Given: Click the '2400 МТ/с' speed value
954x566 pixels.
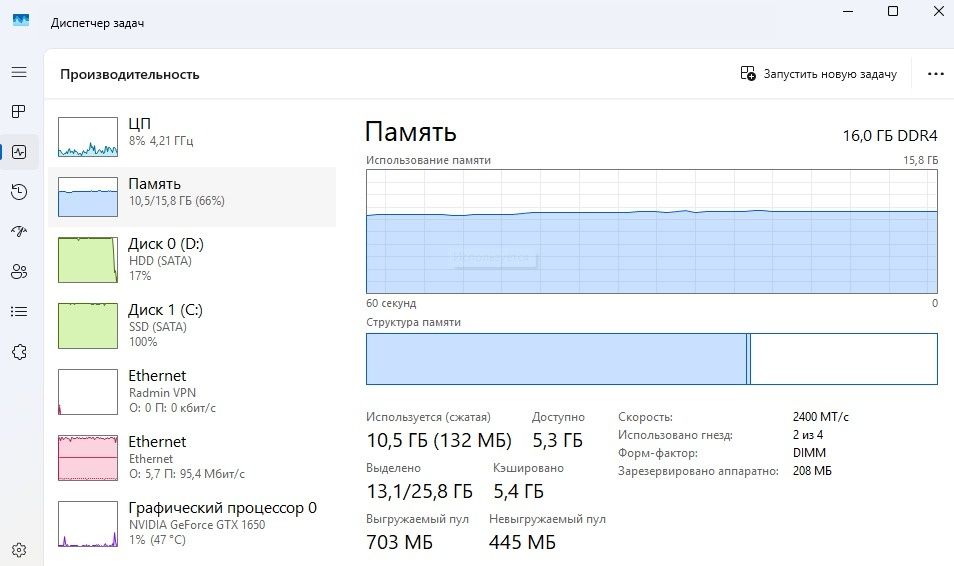Looking at the screenshot, I should (x=820, y=417).
